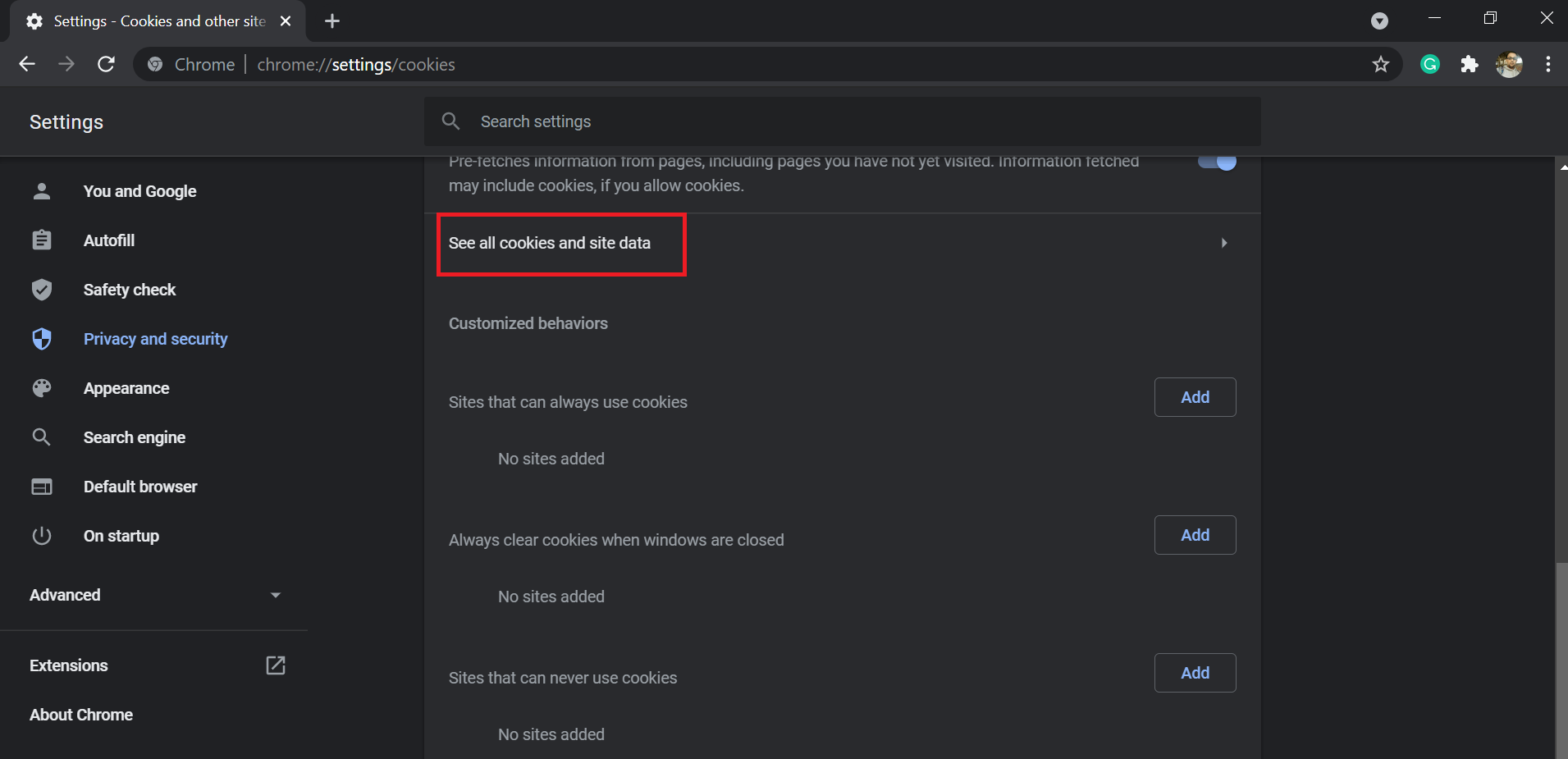The height and width of the screenshot is (759, 1568).
Task: Select the On startup power icon
Action: tap(41, 536)
